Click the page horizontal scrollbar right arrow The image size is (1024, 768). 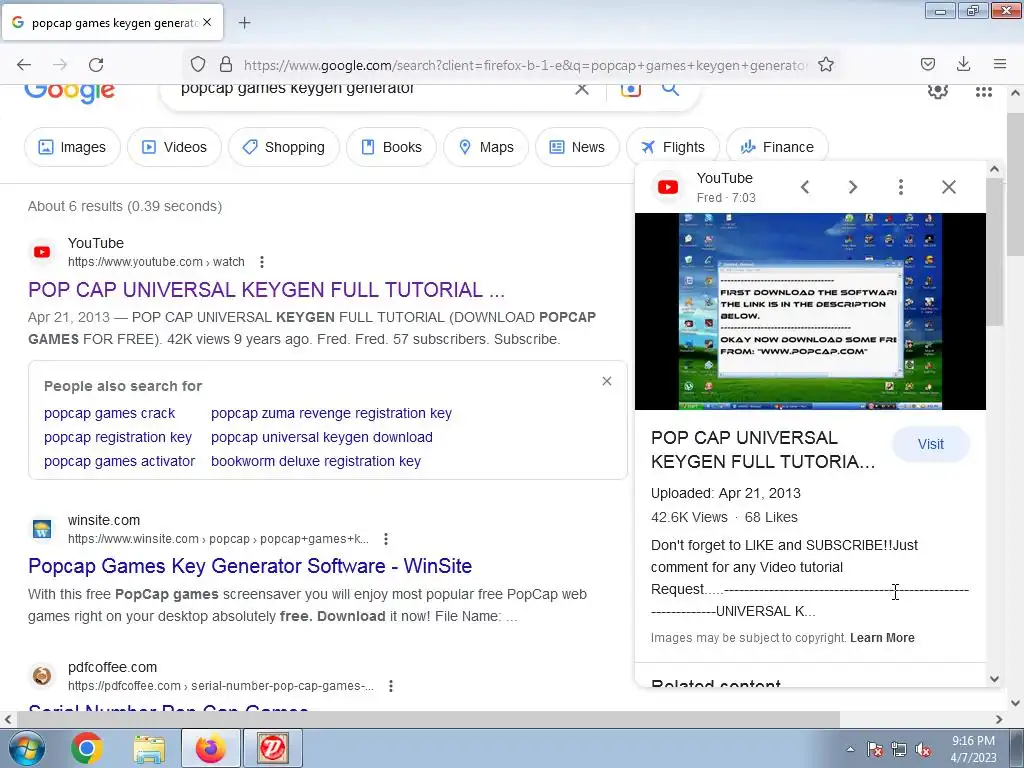click(999, 719)
